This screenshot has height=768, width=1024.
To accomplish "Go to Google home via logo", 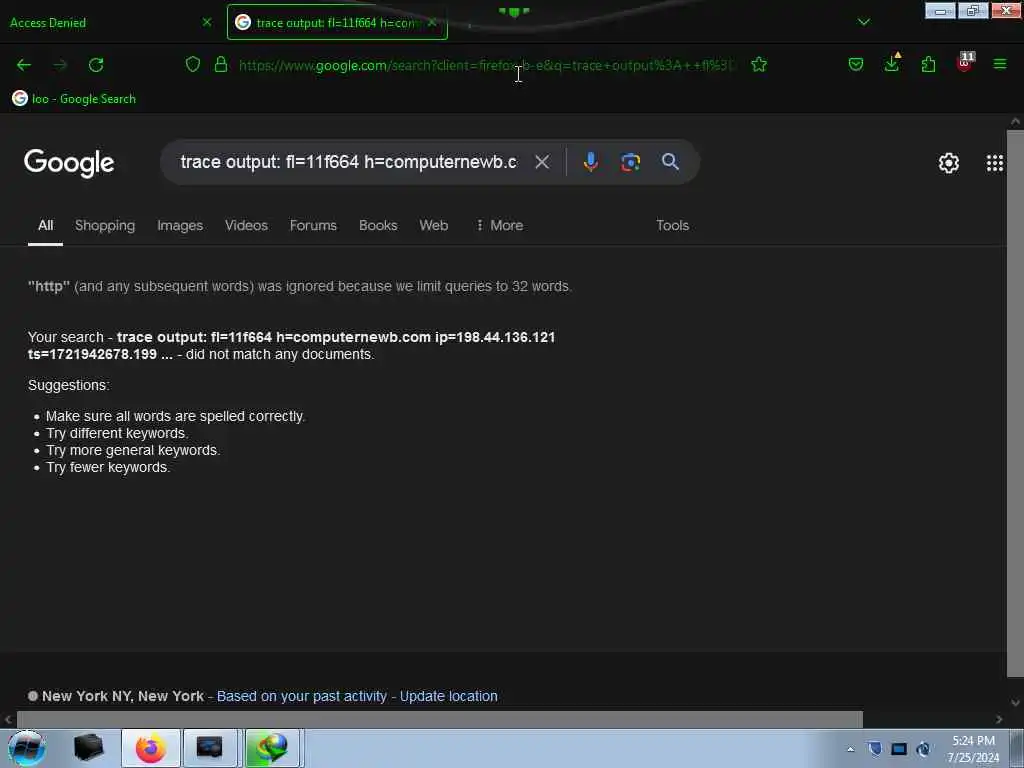I will (69, 163).
